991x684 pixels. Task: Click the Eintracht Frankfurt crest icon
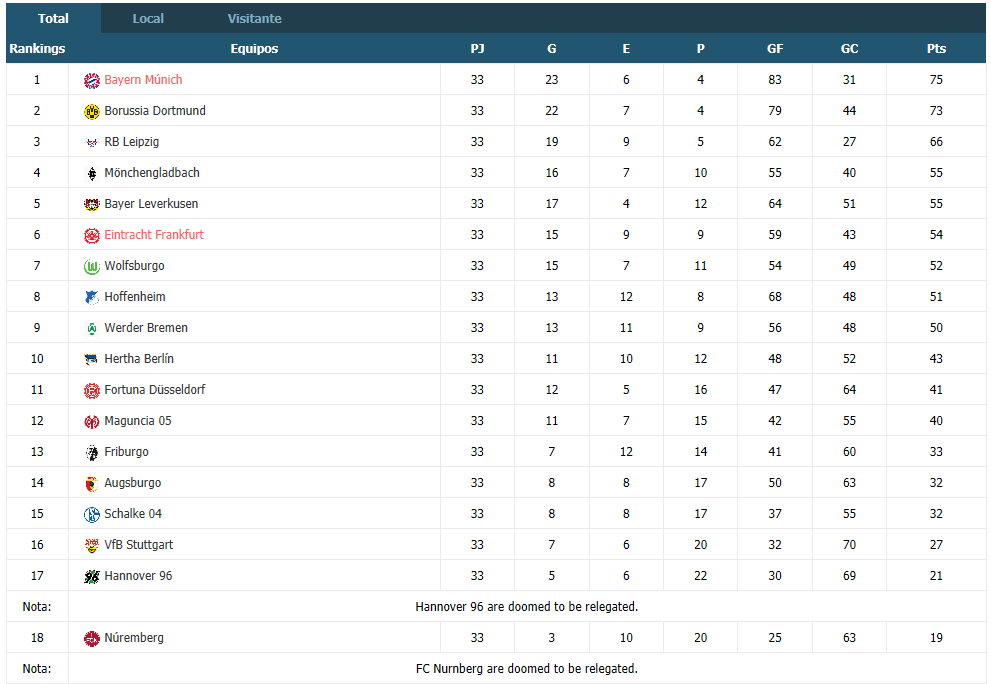(92, 235)
